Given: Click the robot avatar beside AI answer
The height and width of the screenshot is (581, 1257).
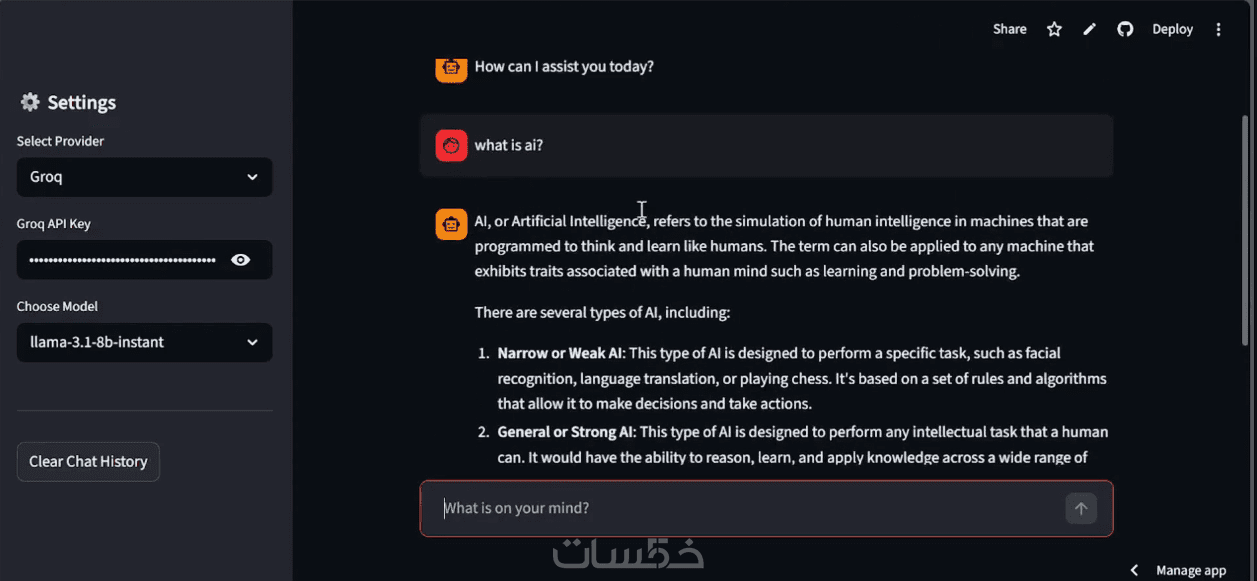Looking at the screenshot, I should tap(451, 224).
